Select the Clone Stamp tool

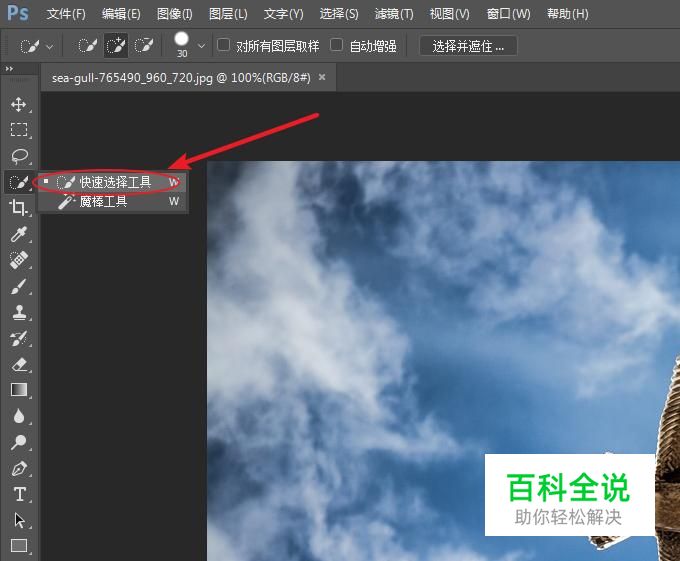click(19, 312)
